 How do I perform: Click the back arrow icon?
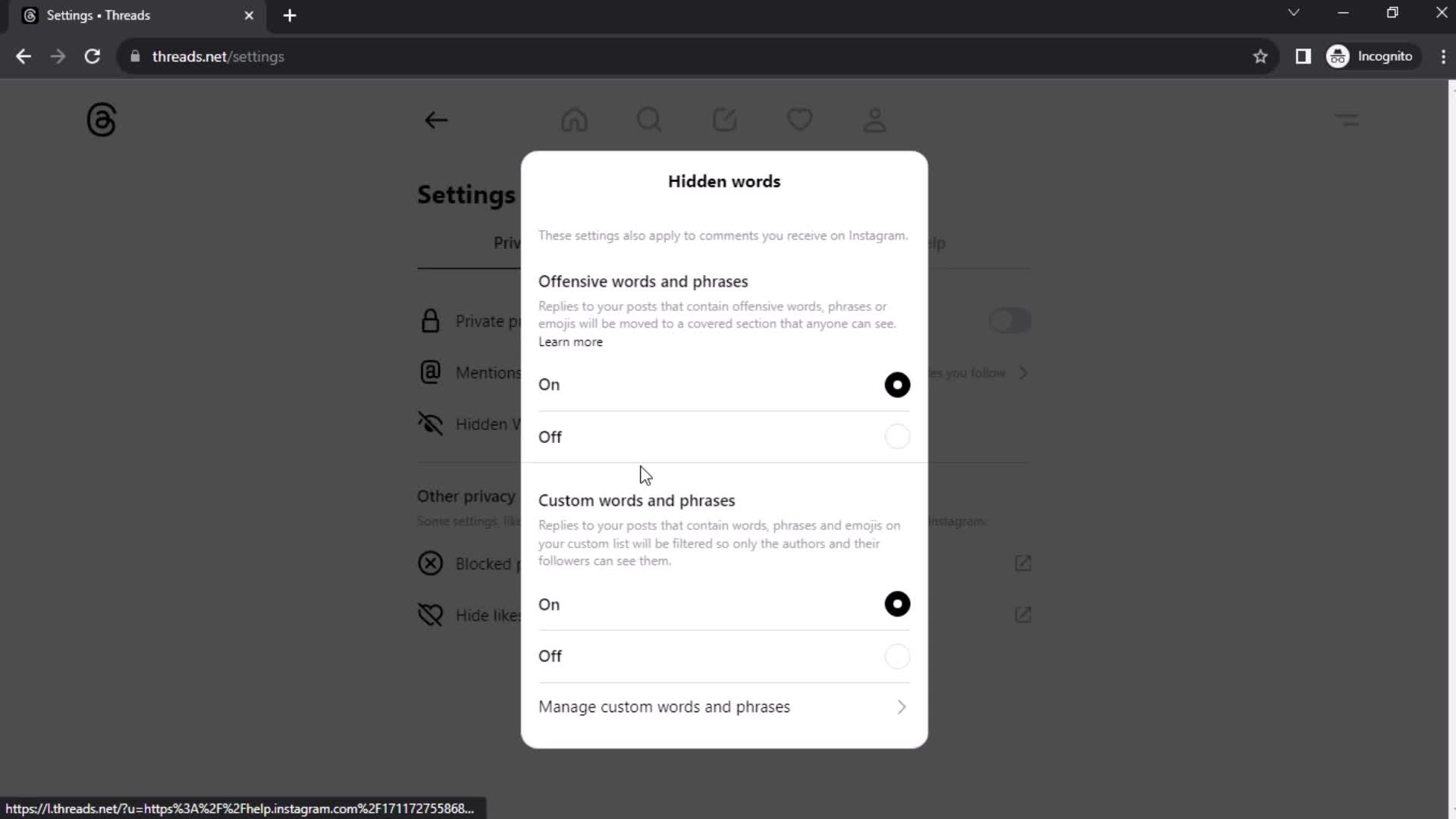click(437, 120)
